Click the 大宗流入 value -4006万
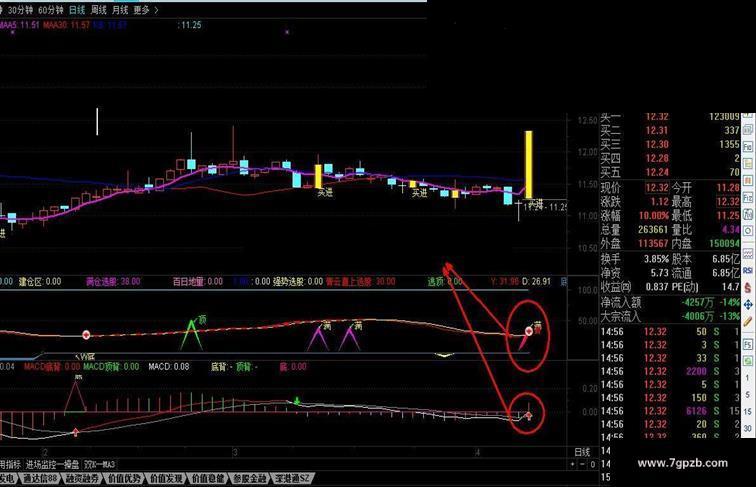The height and width of the screenshot is (487, 756). pyautogui.click(x=697, y=316)
